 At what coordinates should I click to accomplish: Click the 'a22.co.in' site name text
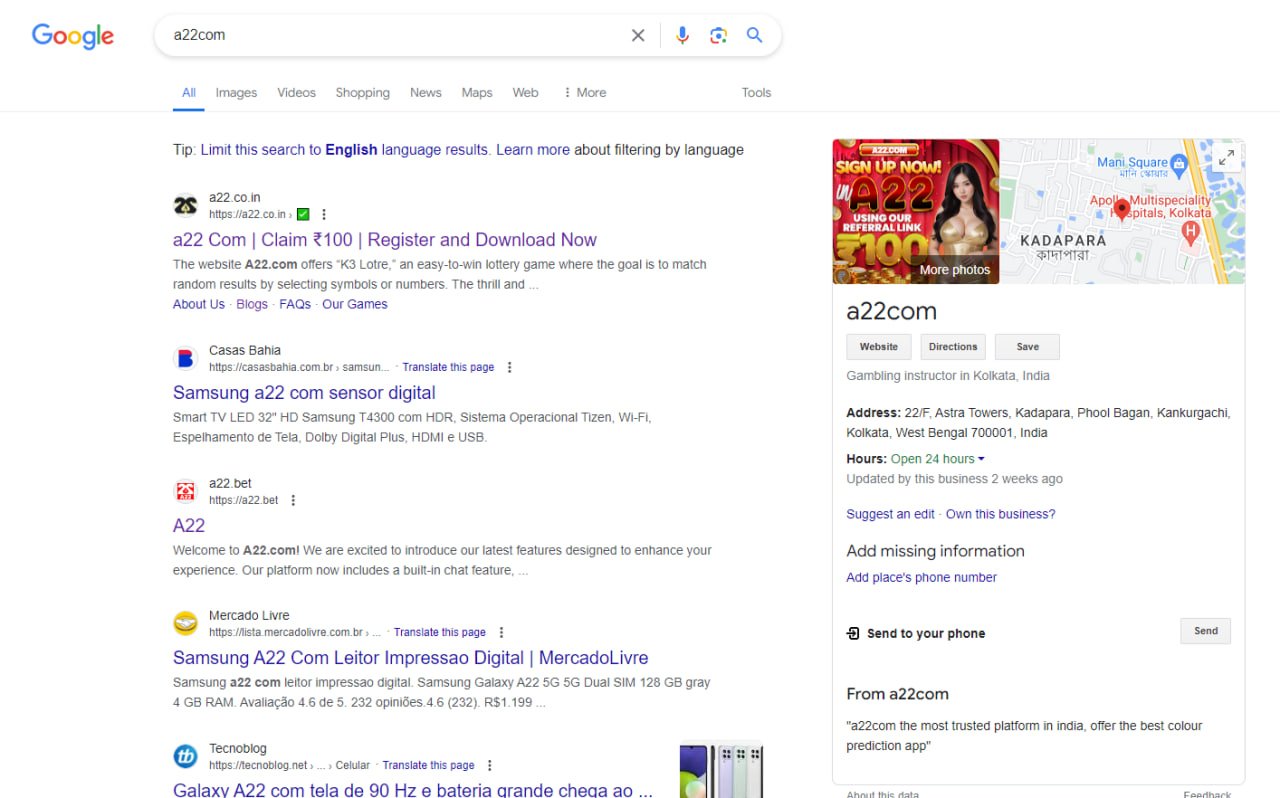(234, 197)
